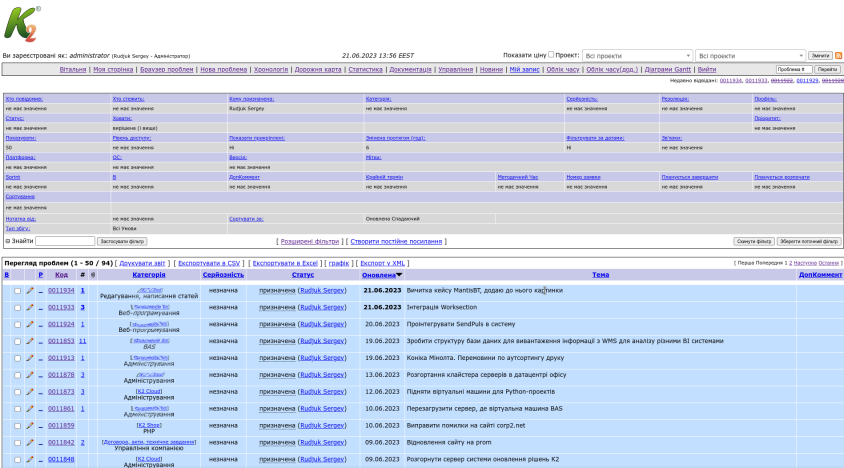Click the Перейти button
Image resolution: width=844 pixels, height=468 pixels.
coord(827,69)
